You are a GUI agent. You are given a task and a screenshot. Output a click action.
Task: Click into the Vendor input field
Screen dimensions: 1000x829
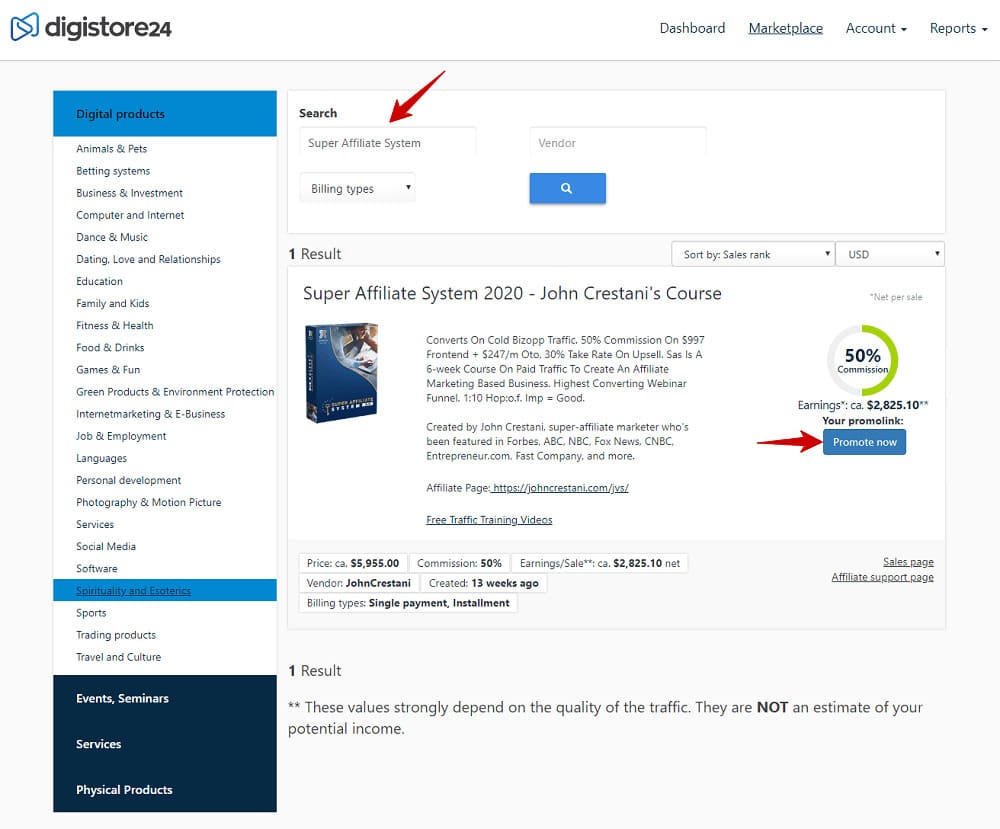(617, 143)
